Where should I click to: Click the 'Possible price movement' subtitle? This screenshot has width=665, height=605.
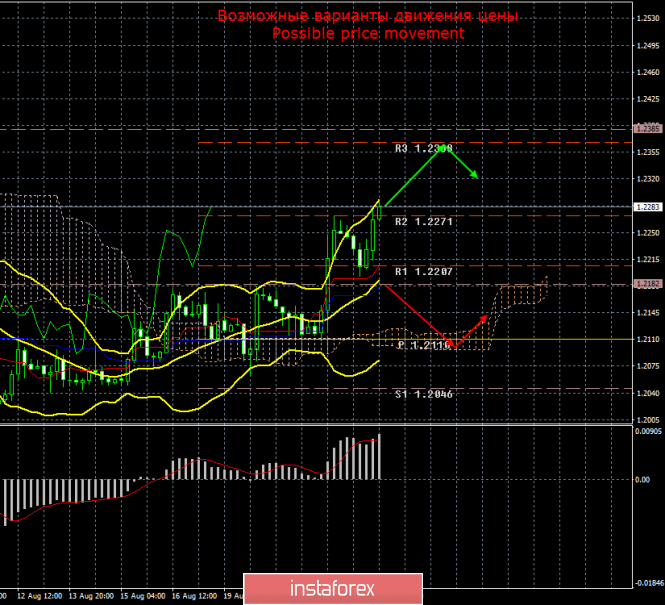[368, 33]
